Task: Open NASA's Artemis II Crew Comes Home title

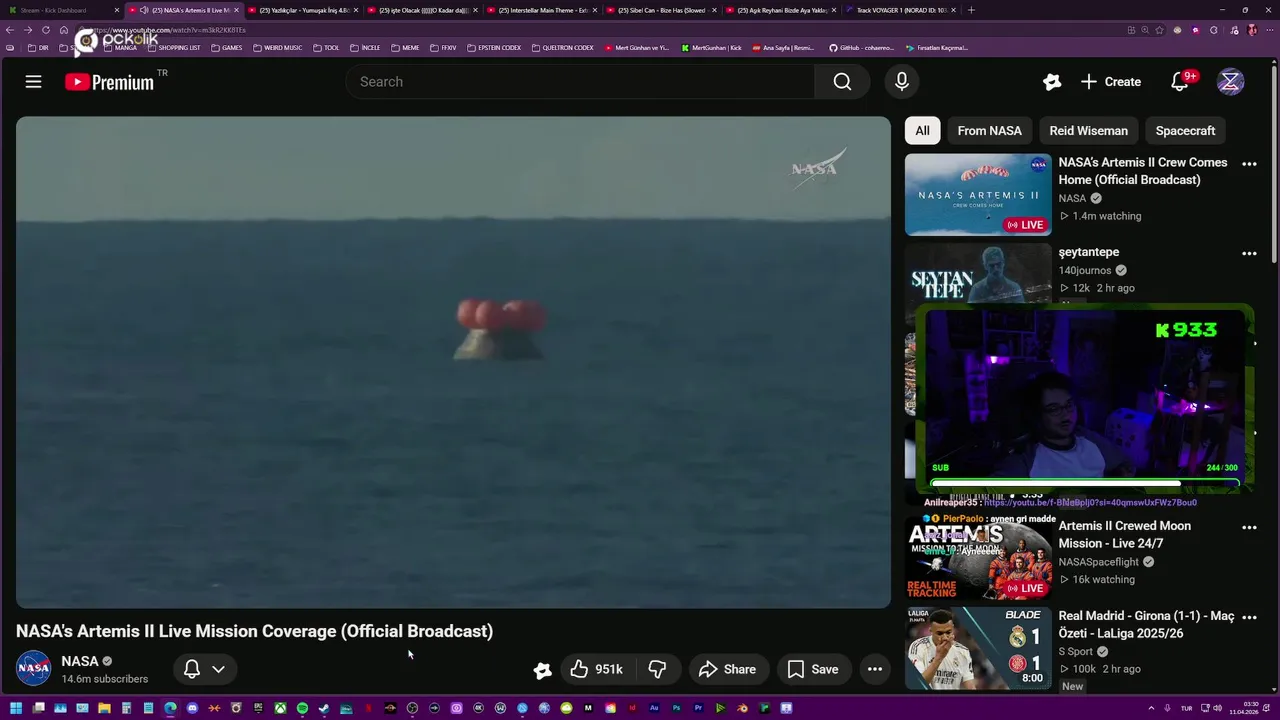Action: click(1143, 171)
